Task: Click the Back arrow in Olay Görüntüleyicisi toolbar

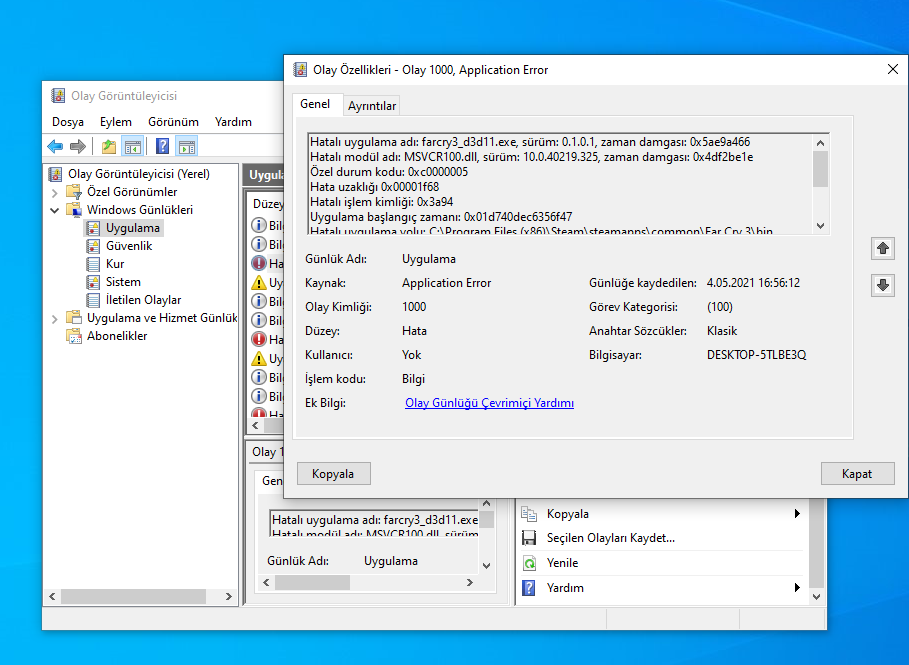Action: coord(55,147)
